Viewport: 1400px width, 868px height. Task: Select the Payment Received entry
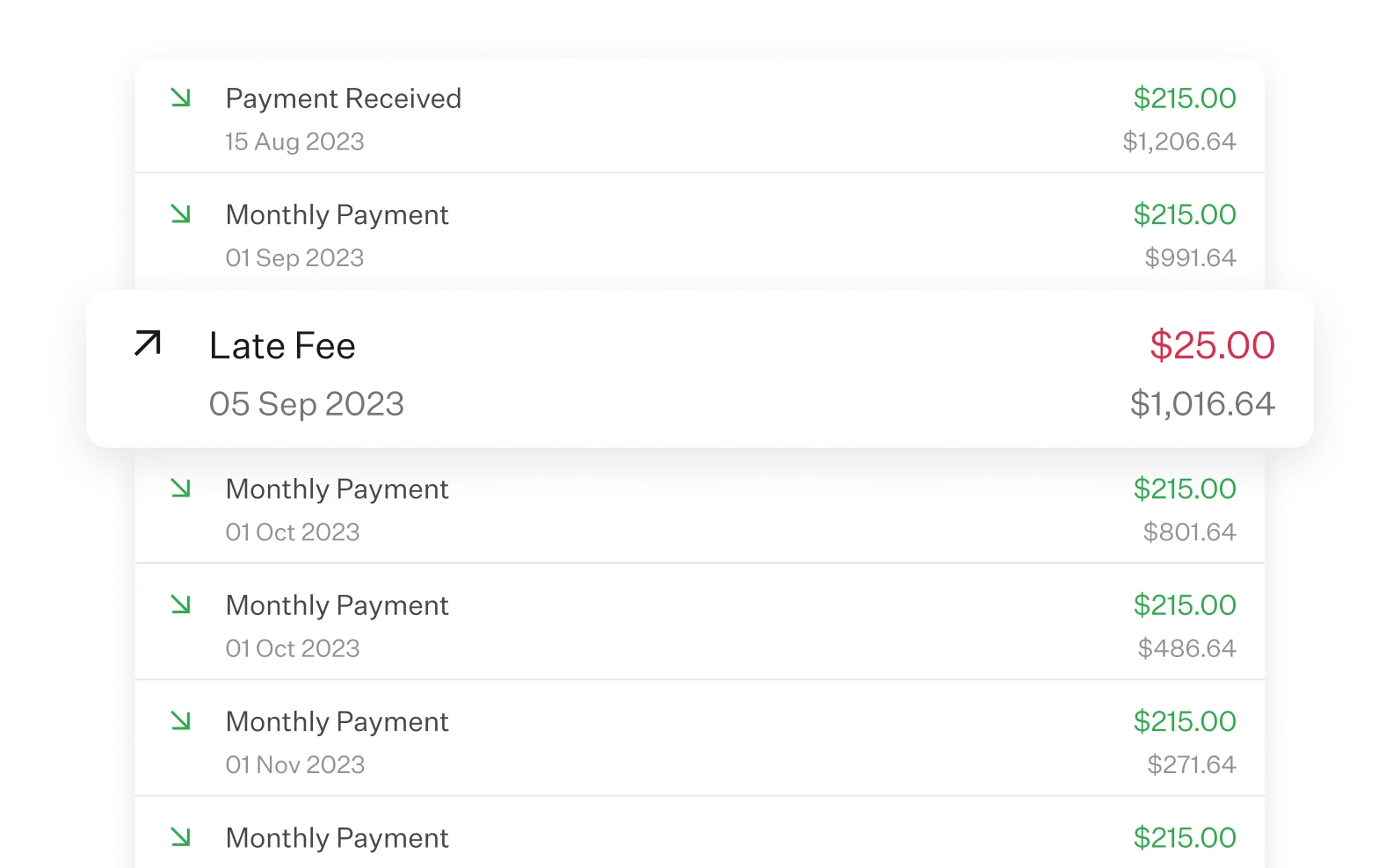(x=343, y=98)
